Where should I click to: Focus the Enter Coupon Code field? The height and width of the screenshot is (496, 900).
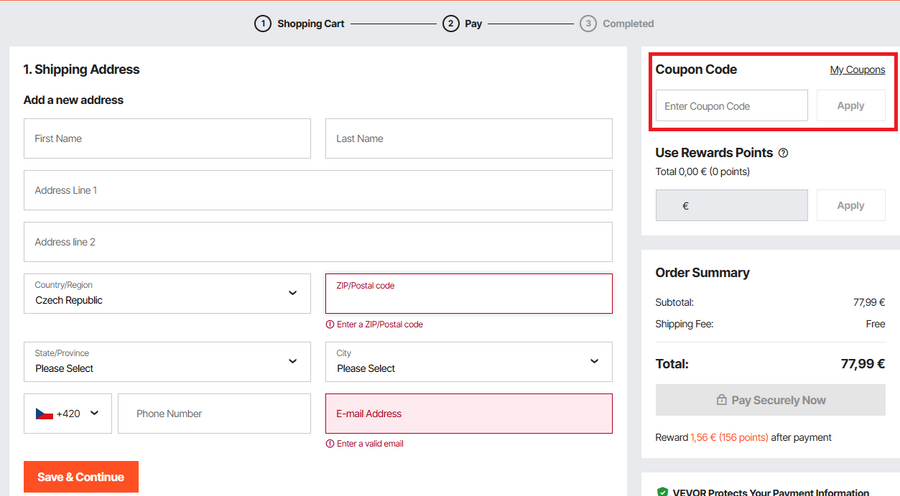coord(731,106)
